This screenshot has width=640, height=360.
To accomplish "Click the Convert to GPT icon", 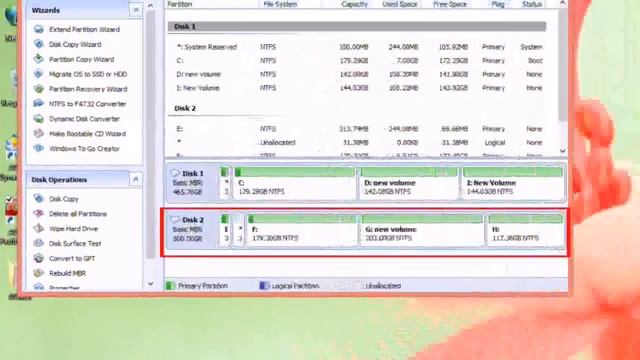I will 39,258.
